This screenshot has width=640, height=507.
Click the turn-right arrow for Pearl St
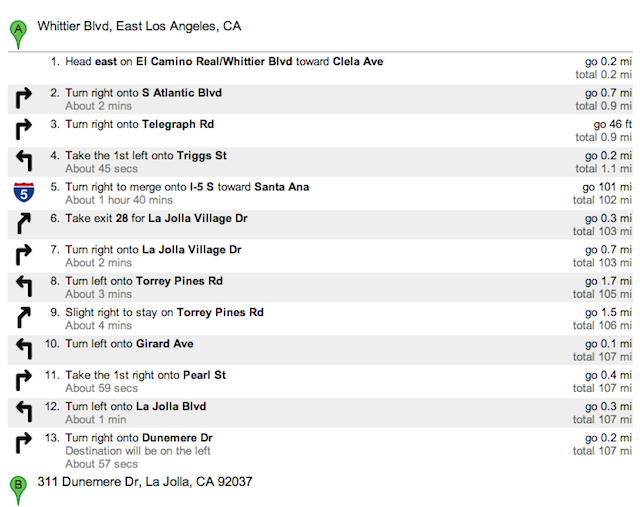22,381
